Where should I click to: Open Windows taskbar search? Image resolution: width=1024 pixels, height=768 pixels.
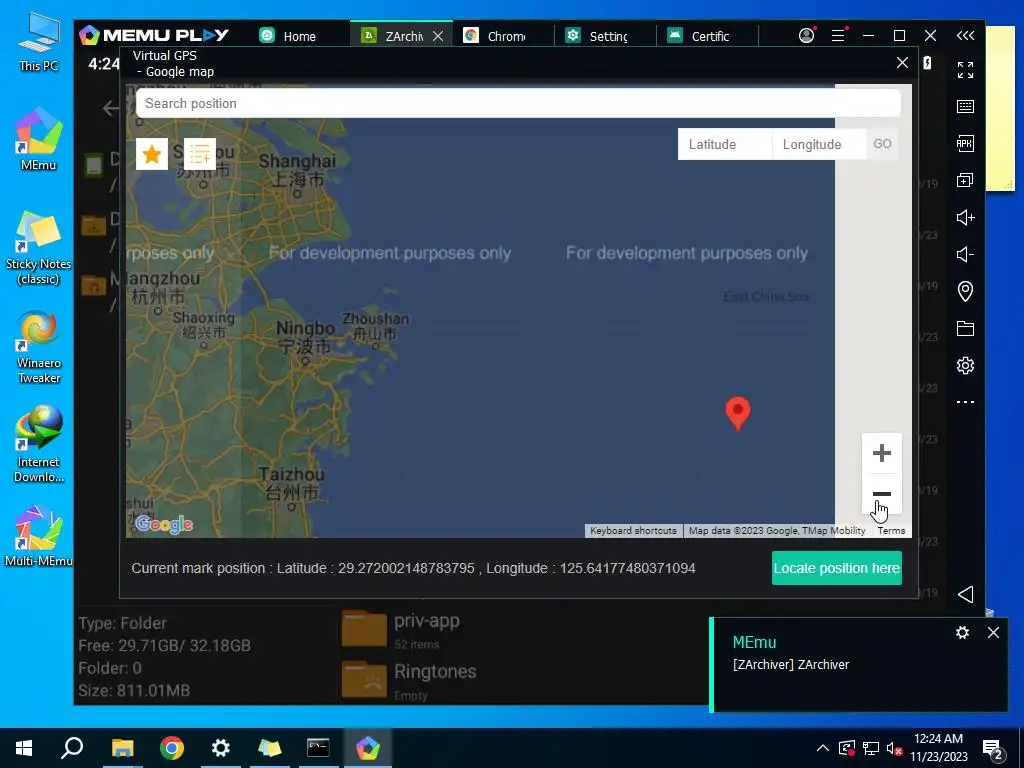click(72, 748)
